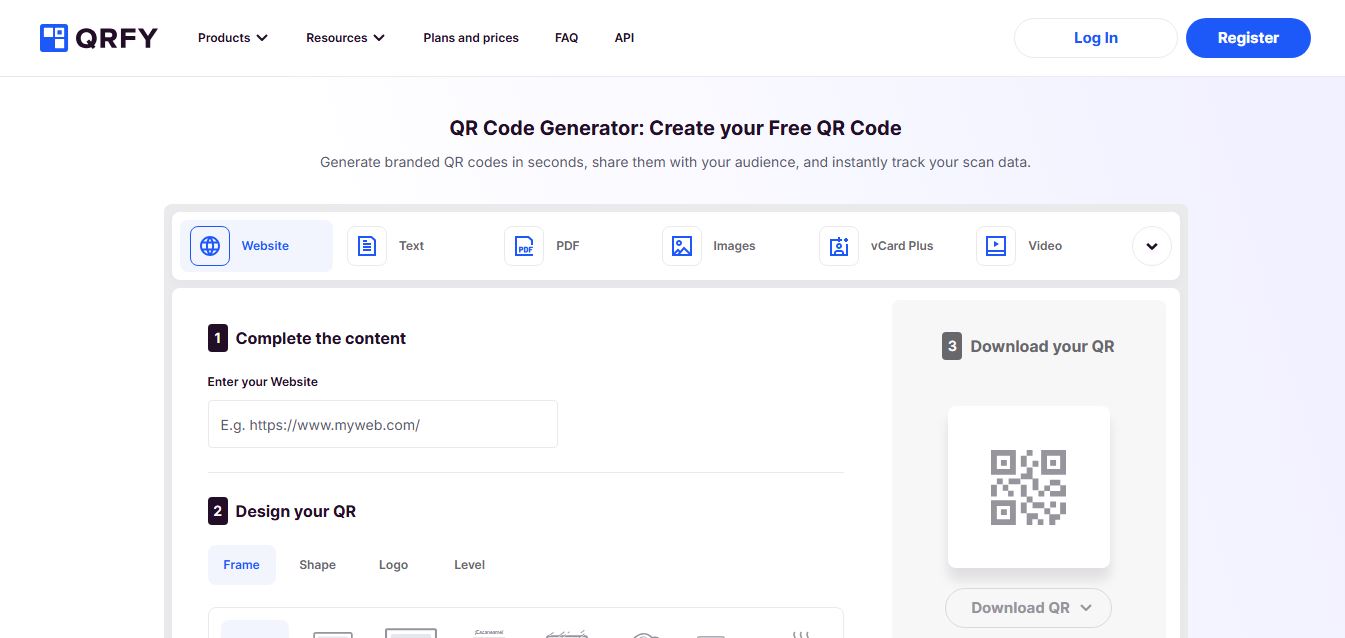
Task: Open the API page
Action: [624, 38]
